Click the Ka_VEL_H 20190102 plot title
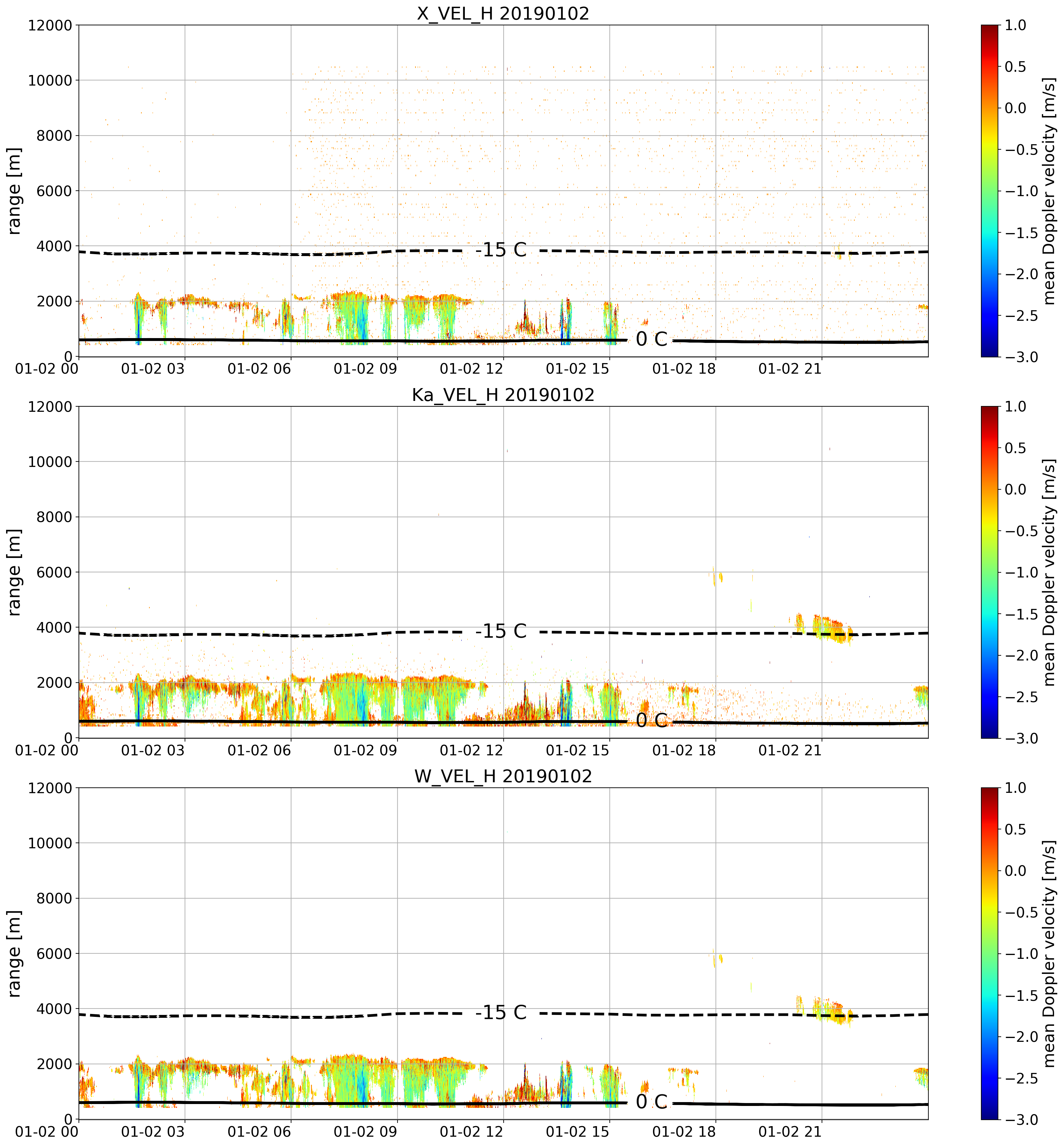This screenshot has height=1146, width=1064. pos(503,395)
